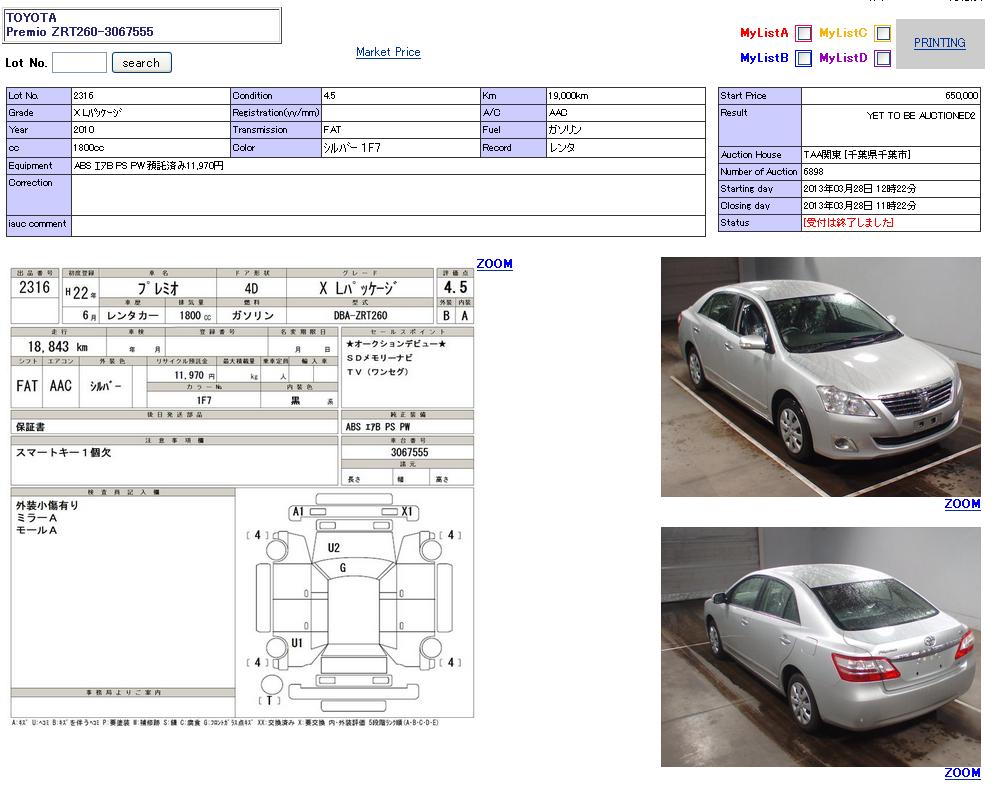Click the TOYOTA Premio title box
1005x799 pixels.
(142, 26)
